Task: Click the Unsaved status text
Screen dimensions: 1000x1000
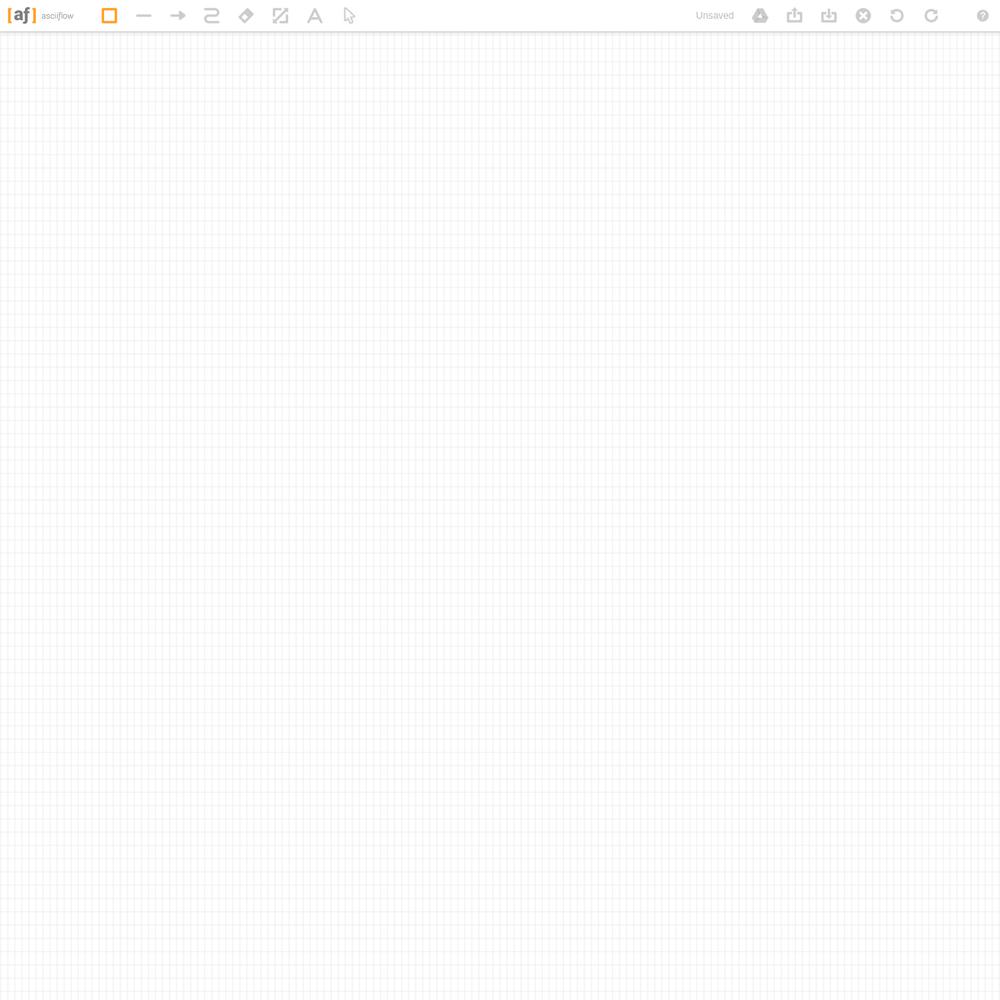Action: [x=714, y=15]
